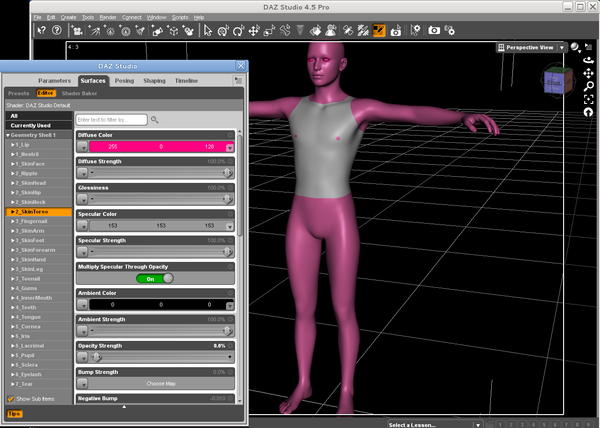Open the Shader Baker sub-tab
This screenshot has height=428, width=600.
[x=80, y=93]
